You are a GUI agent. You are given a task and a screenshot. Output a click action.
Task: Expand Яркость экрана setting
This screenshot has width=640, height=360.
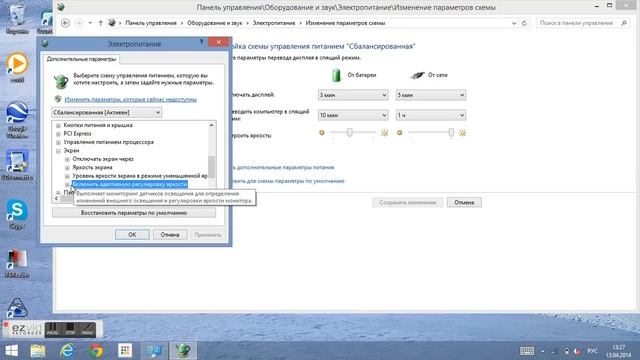click(x=67, y=168)
